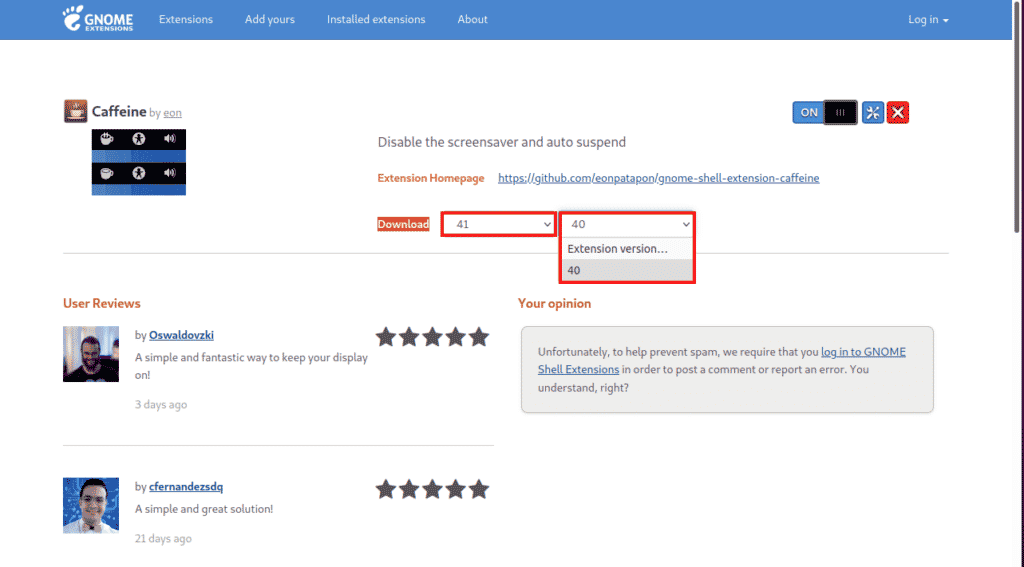Viewport: 1024px width, 567px height.
Task: Open the Add yours page
Action: pos(269,20)
